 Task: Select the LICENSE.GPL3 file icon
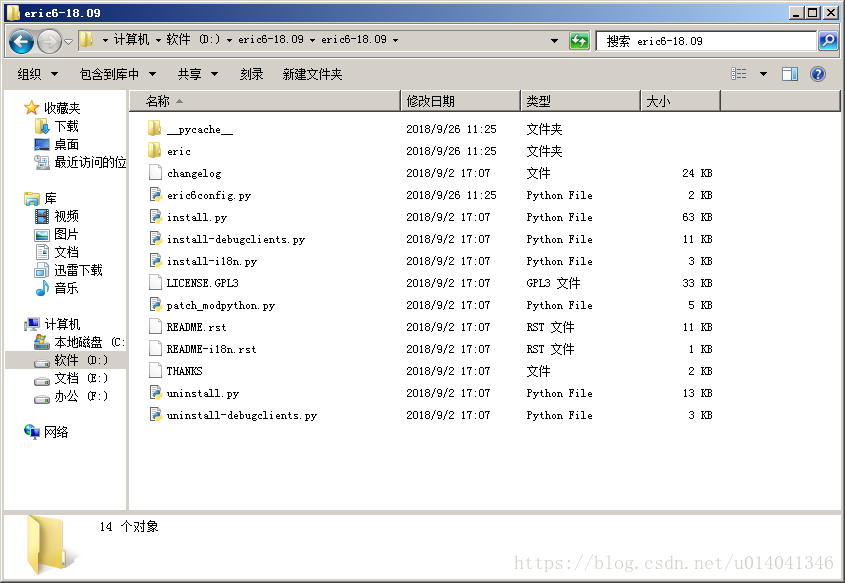pyautogui.click(x=155, y=282)
